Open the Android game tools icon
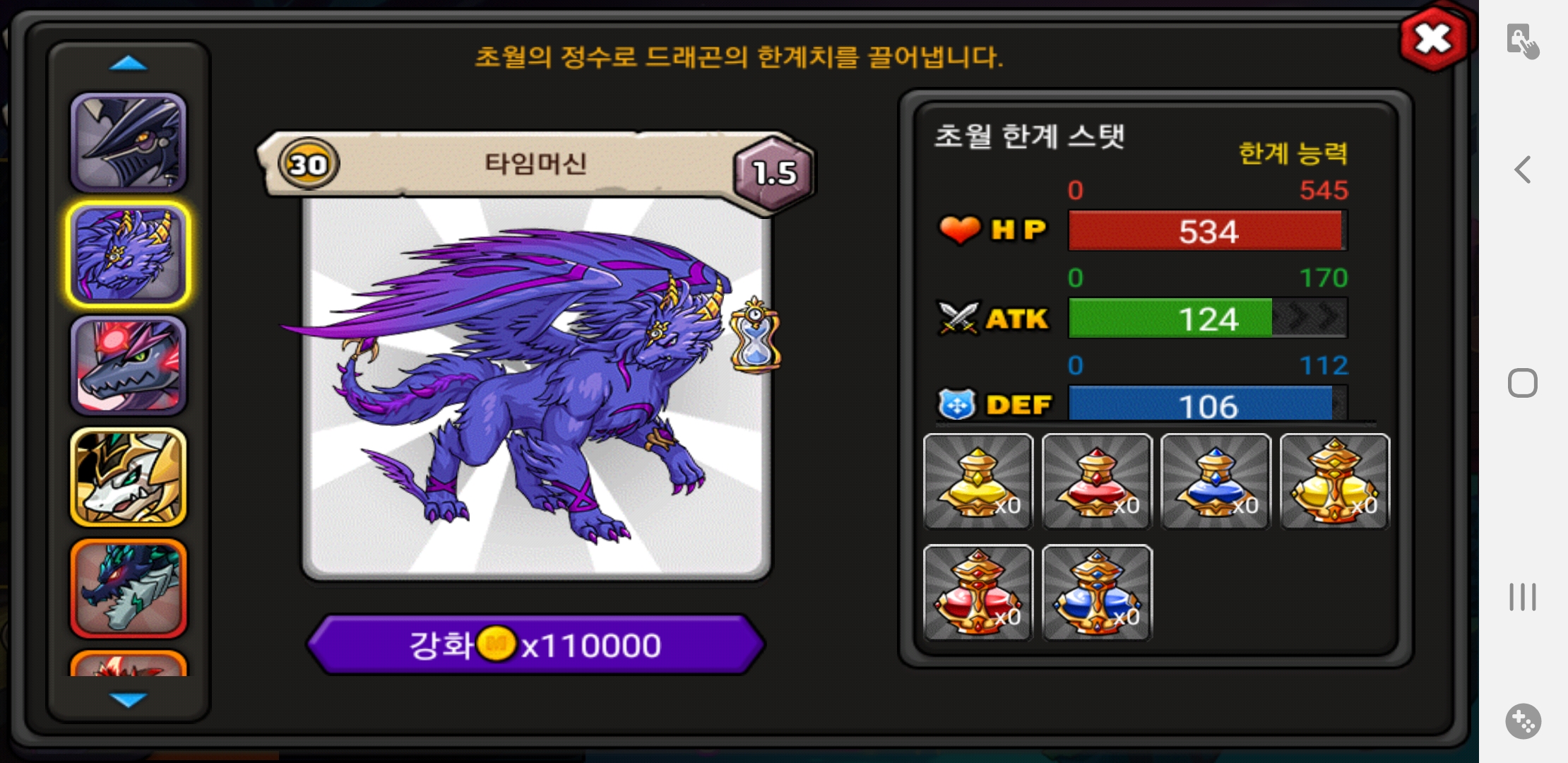Screen dimensions: 1568x763 click(1523, 721)
